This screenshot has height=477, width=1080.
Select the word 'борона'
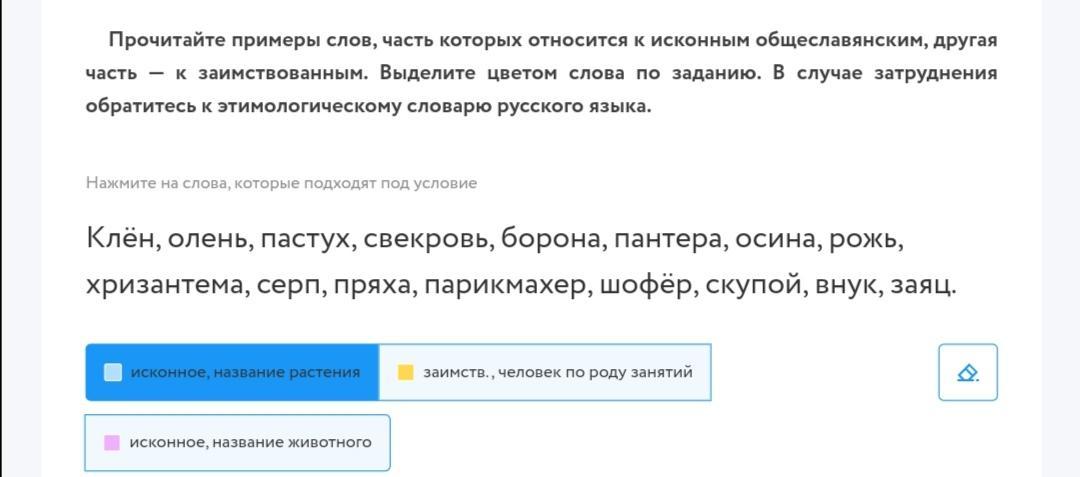tap(550, 239)
